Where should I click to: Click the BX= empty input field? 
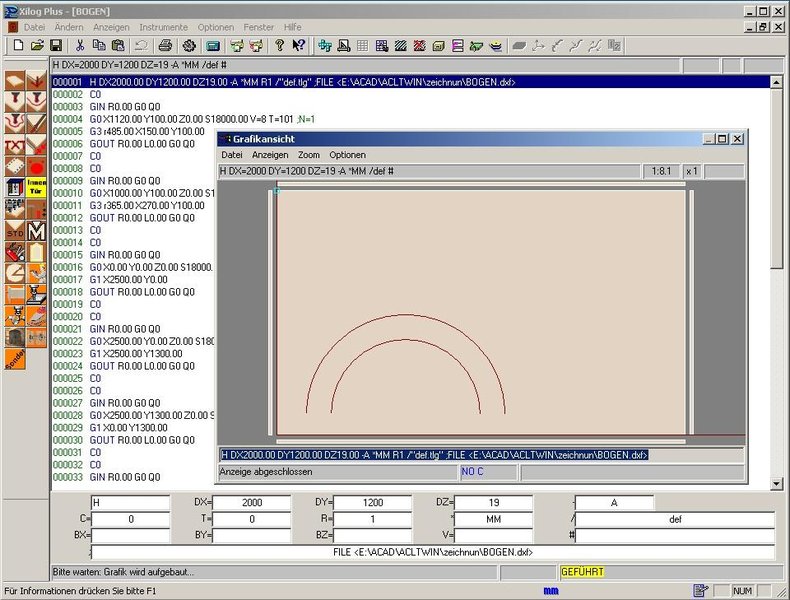130,535
